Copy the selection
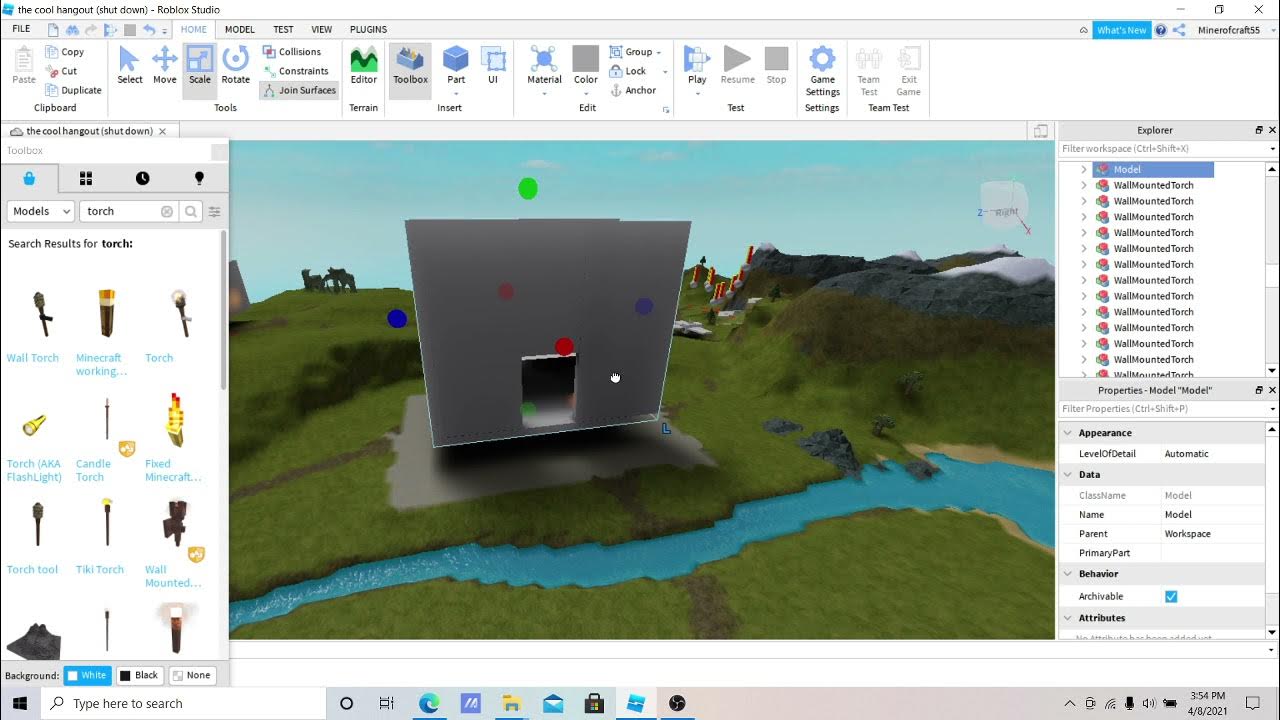 click(65, 52)
